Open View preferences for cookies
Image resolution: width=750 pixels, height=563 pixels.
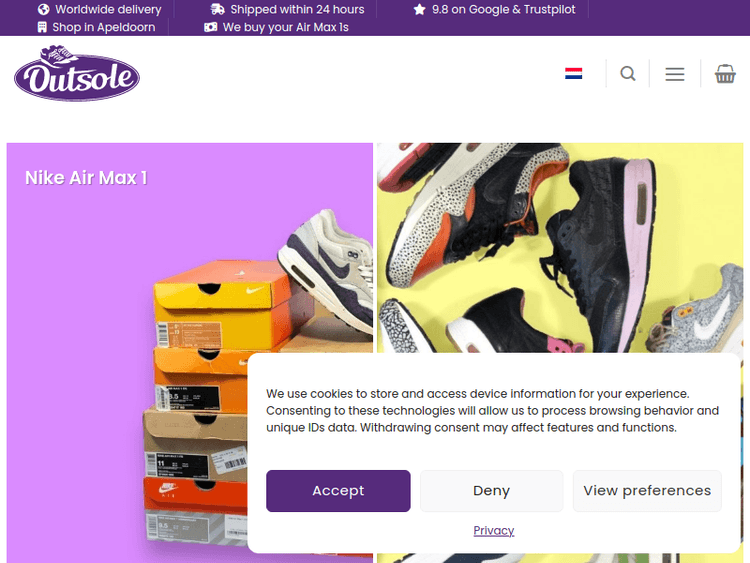click(x=647, y=491)
